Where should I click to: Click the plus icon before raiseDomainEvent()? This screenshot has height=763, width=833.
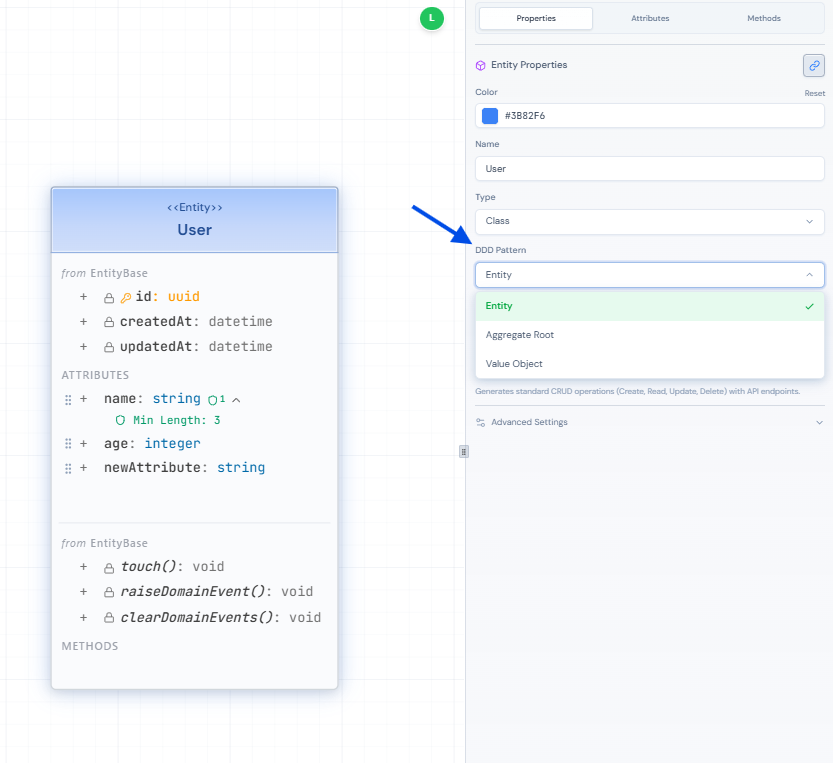(84, 592)
